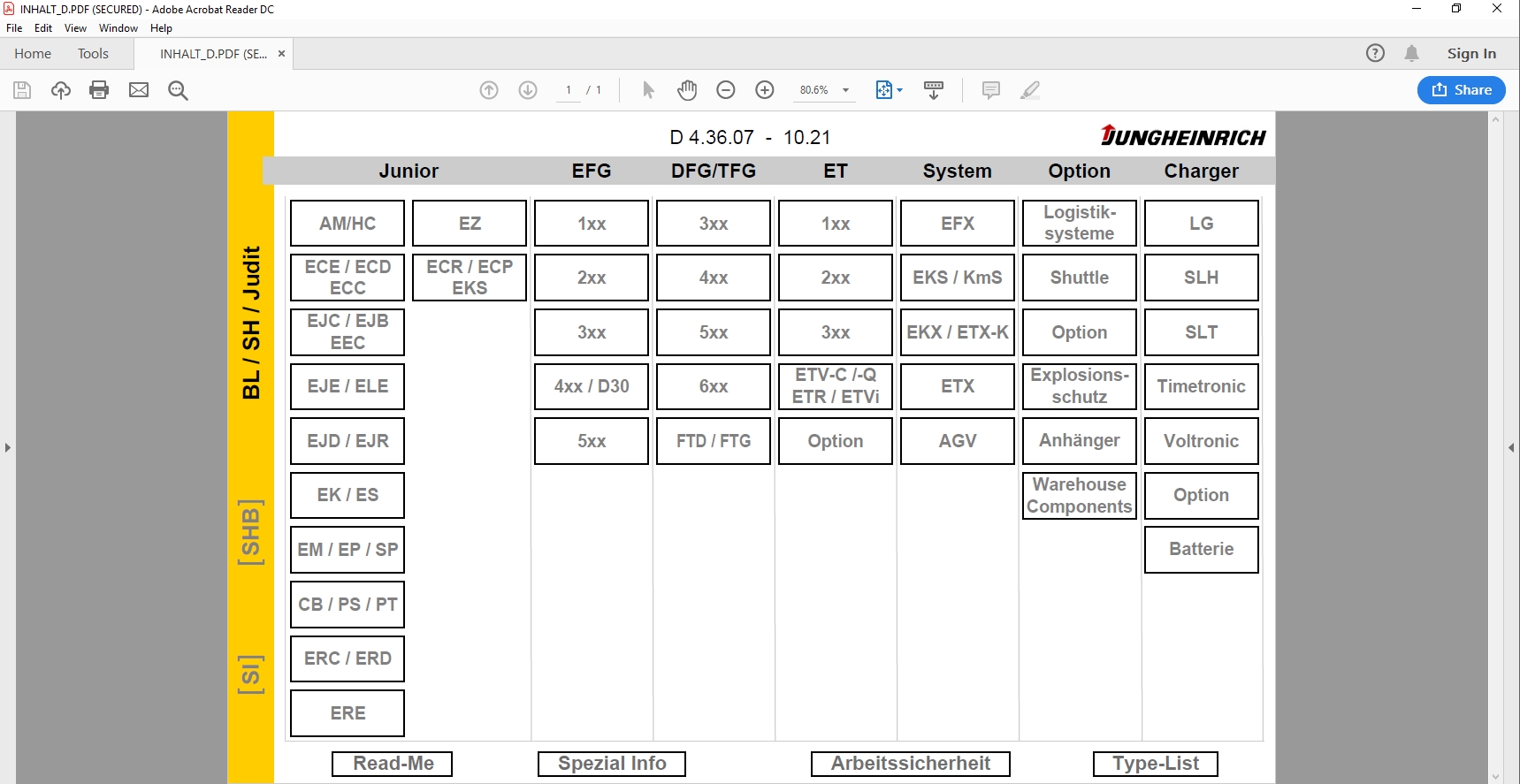The width and height of the screenshot is (1520, 784).
Task: Click the 4xx / D30 box under EFG
Action: coord(592,386)
